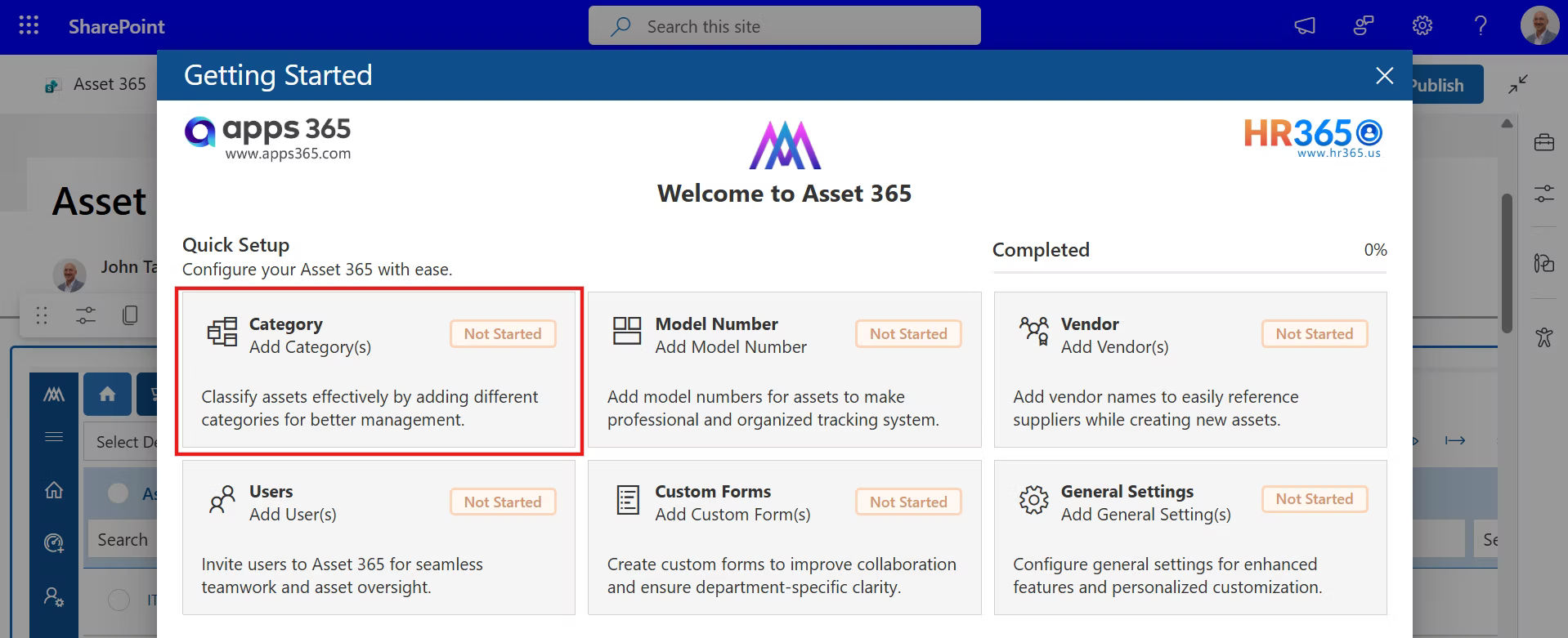Open the Vendor quick setup card
The width and height of the screenshot is (1568, 638).
(x=1189, y=370)
